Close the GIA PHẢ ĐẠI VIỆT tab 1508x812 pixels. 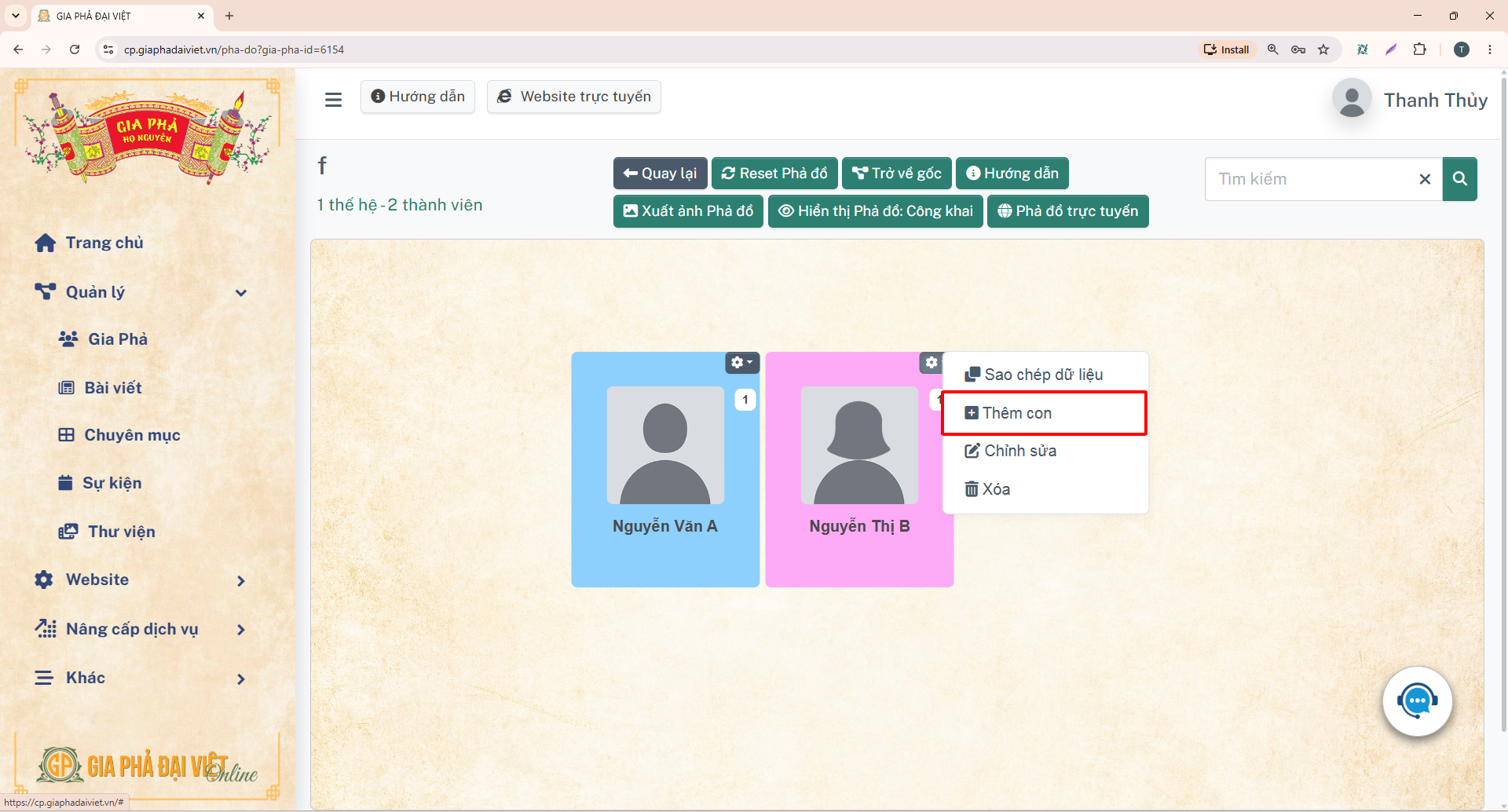[201, 16]
